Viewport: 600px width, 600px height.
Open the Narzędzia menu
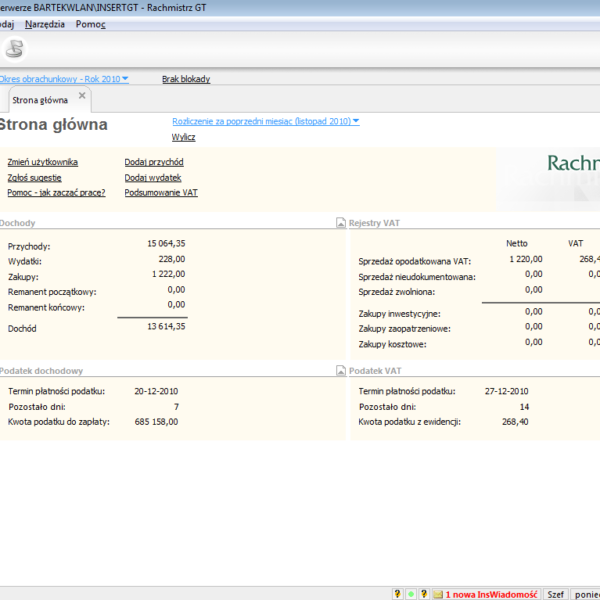pos(45,24)
